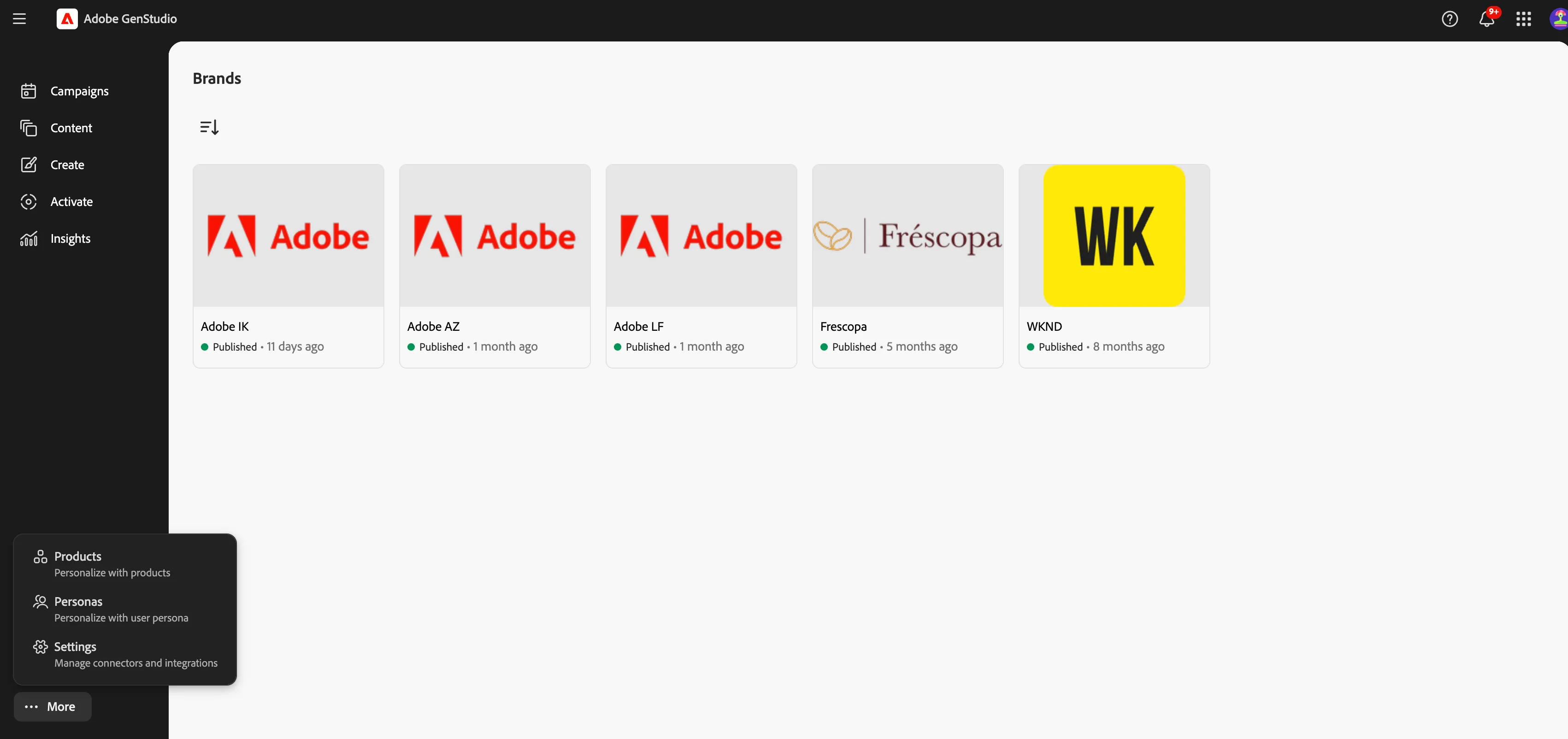The image size is (1568, 739).
Task: Go to Campaigns in sidebar
Action: coord(80,91)
